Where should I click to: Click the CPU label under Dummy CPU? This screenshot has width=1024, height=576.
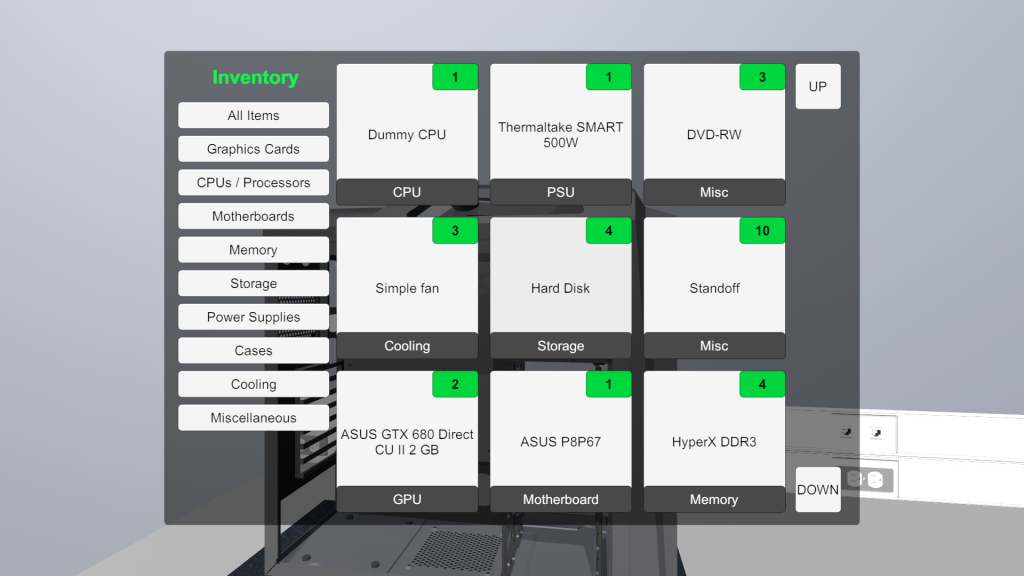point(407,192)
